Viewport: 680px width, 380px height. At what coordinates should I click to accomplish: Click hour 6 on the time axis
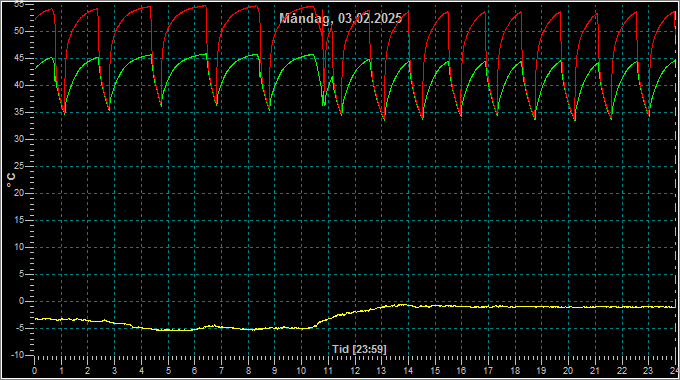click(194, 371)
